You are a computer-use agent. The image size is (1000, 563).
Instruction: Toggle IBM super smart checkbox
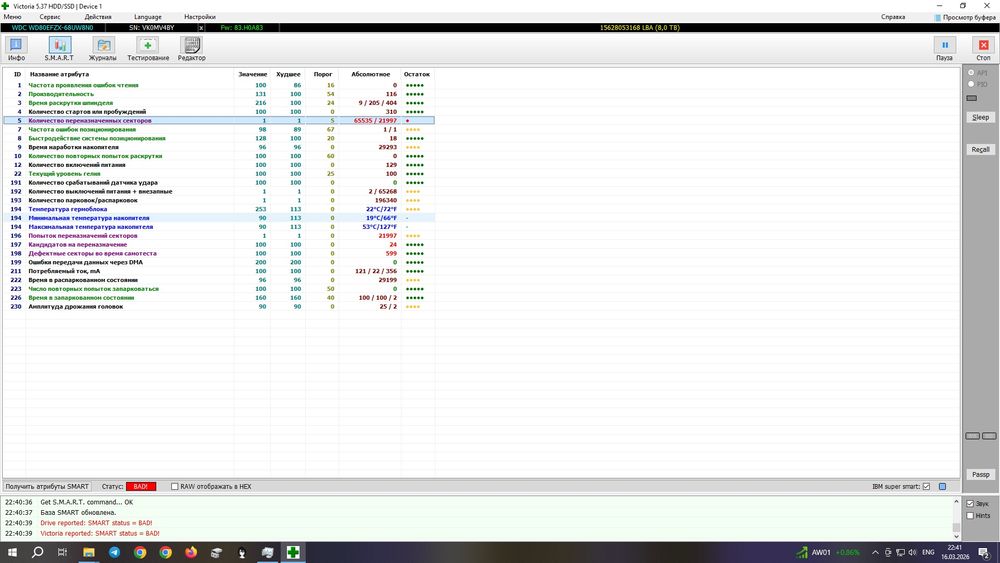point(926,486)
